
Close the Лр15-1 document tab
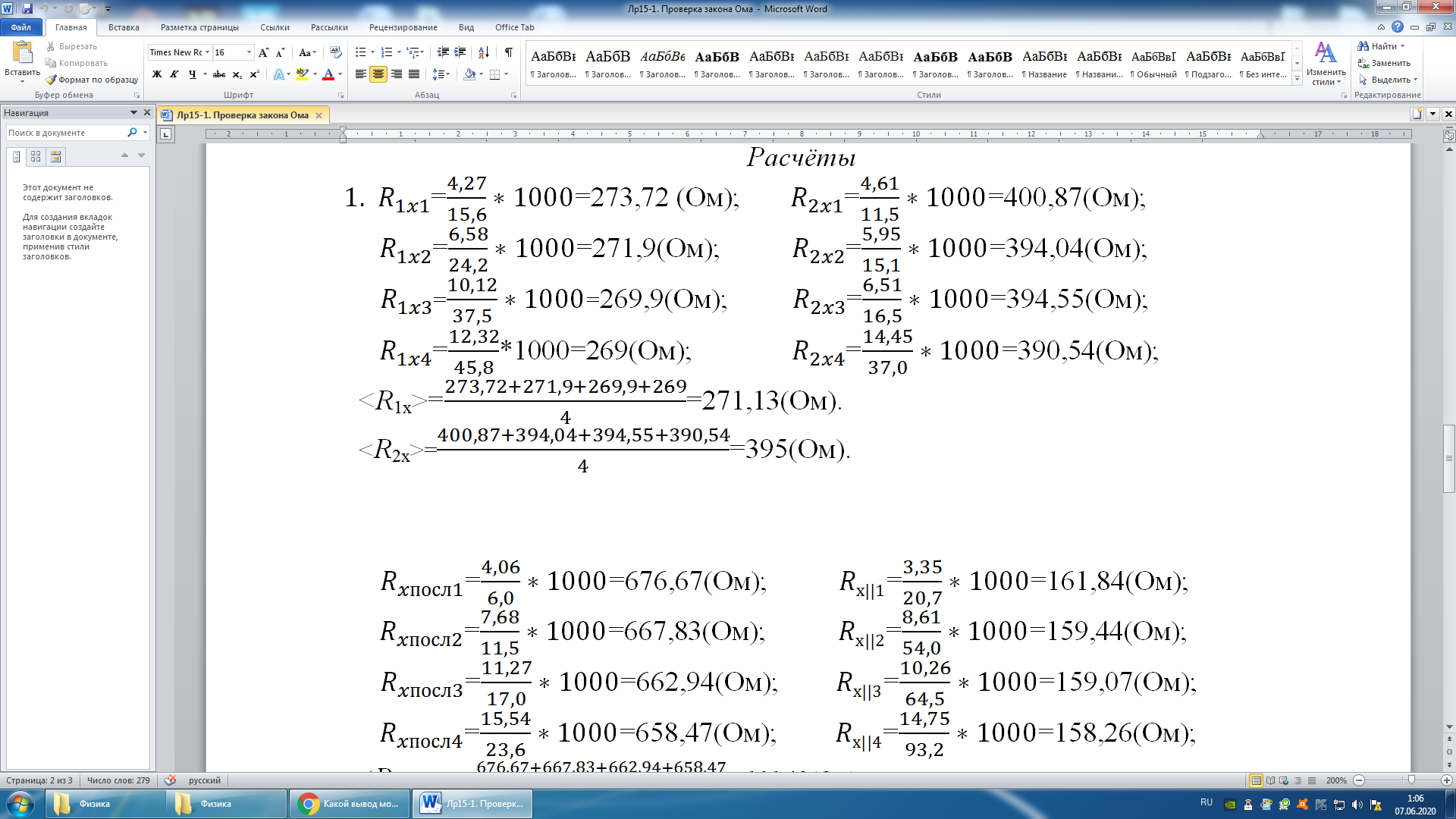[318, 115]
